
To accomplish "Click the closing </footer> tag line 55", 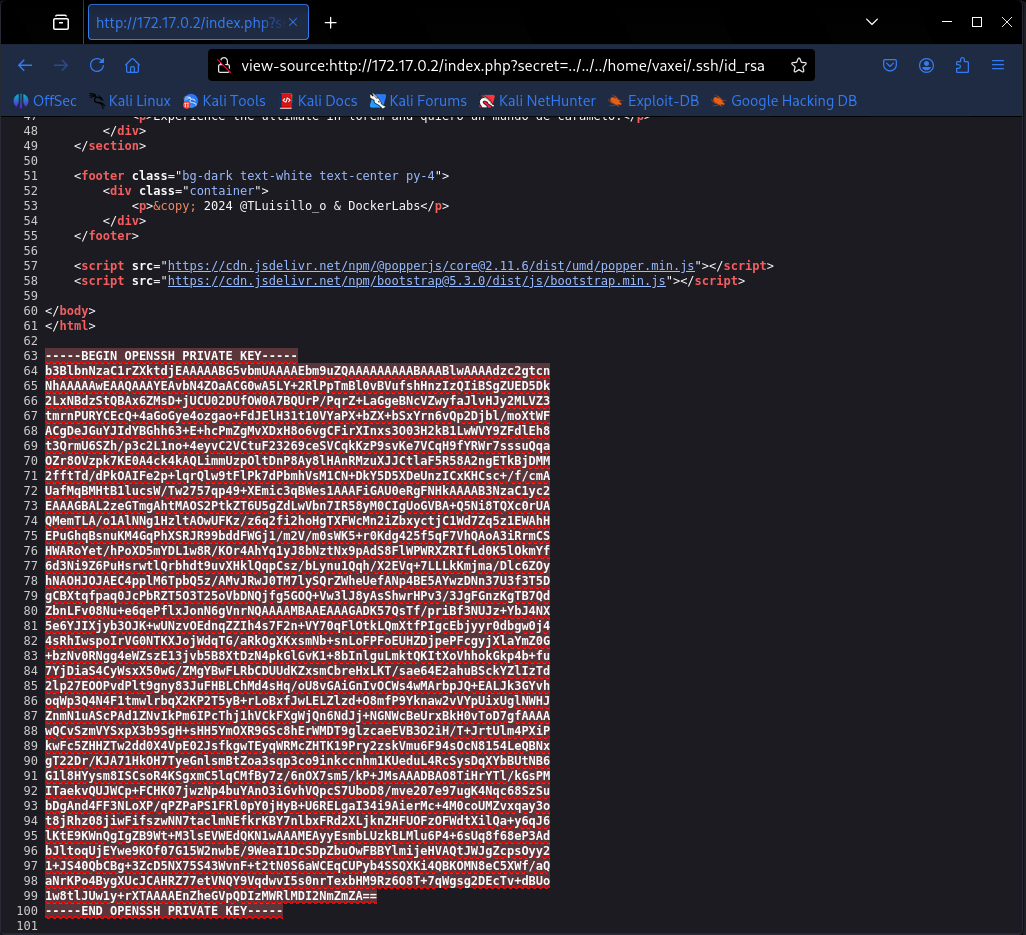I will 106,236.
